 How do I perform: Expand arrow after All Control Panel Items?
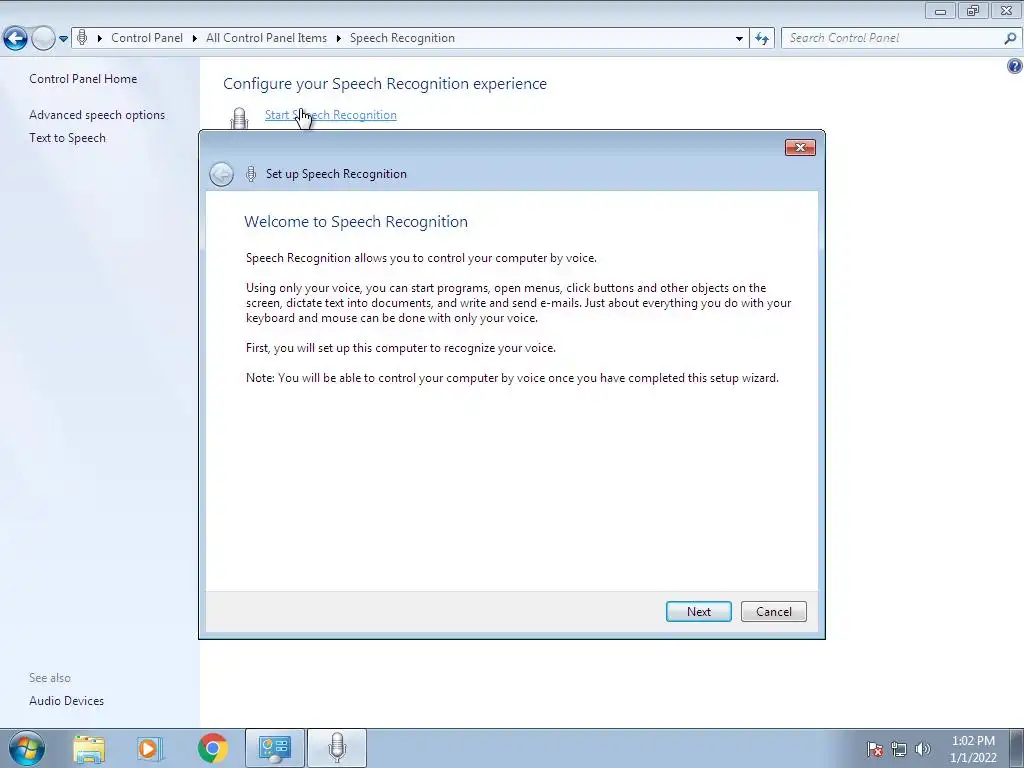click(x=338, y=39)
